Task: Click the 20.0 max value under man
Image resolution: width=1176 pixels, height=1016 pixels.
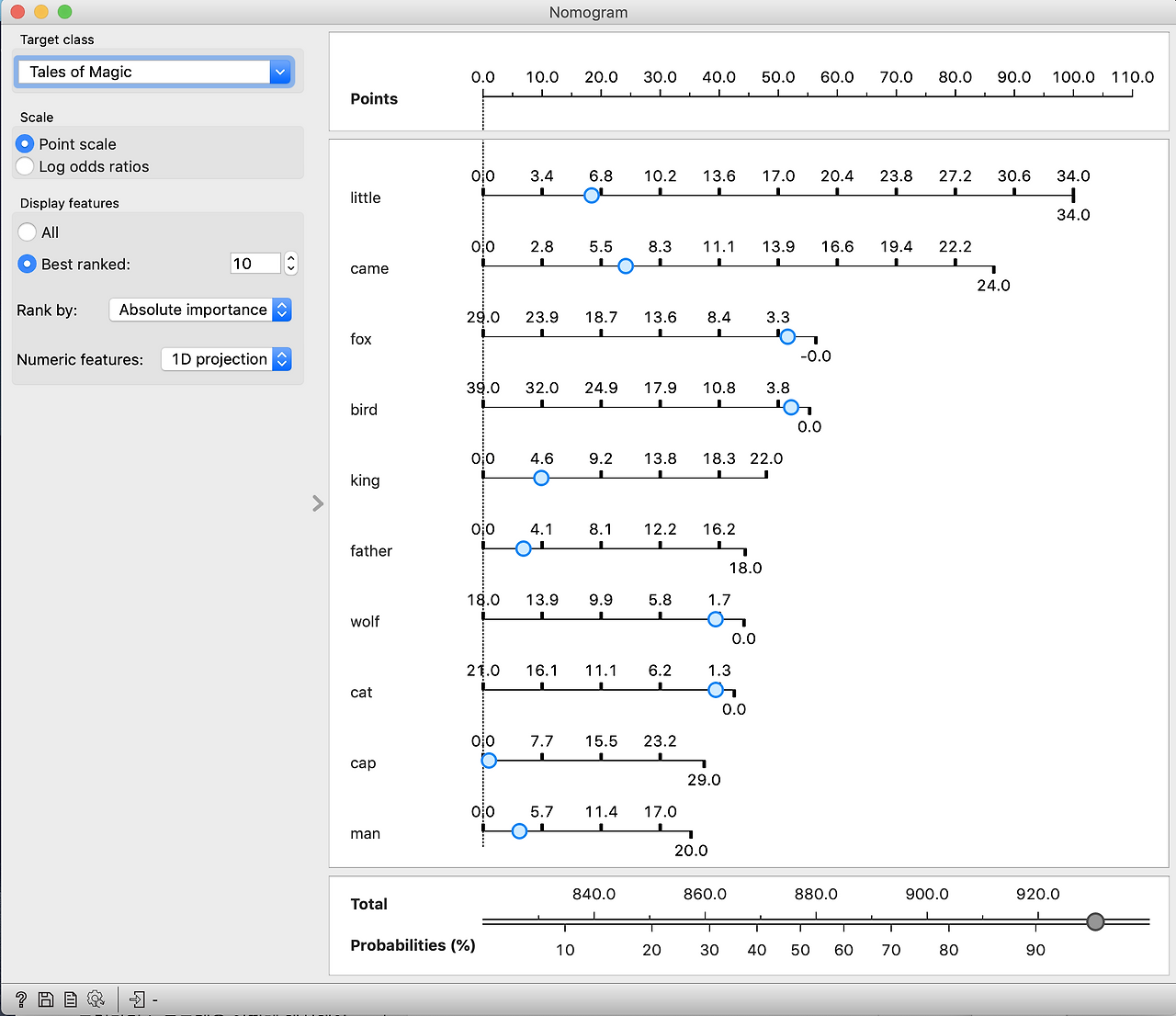Action: click(691, 851)
